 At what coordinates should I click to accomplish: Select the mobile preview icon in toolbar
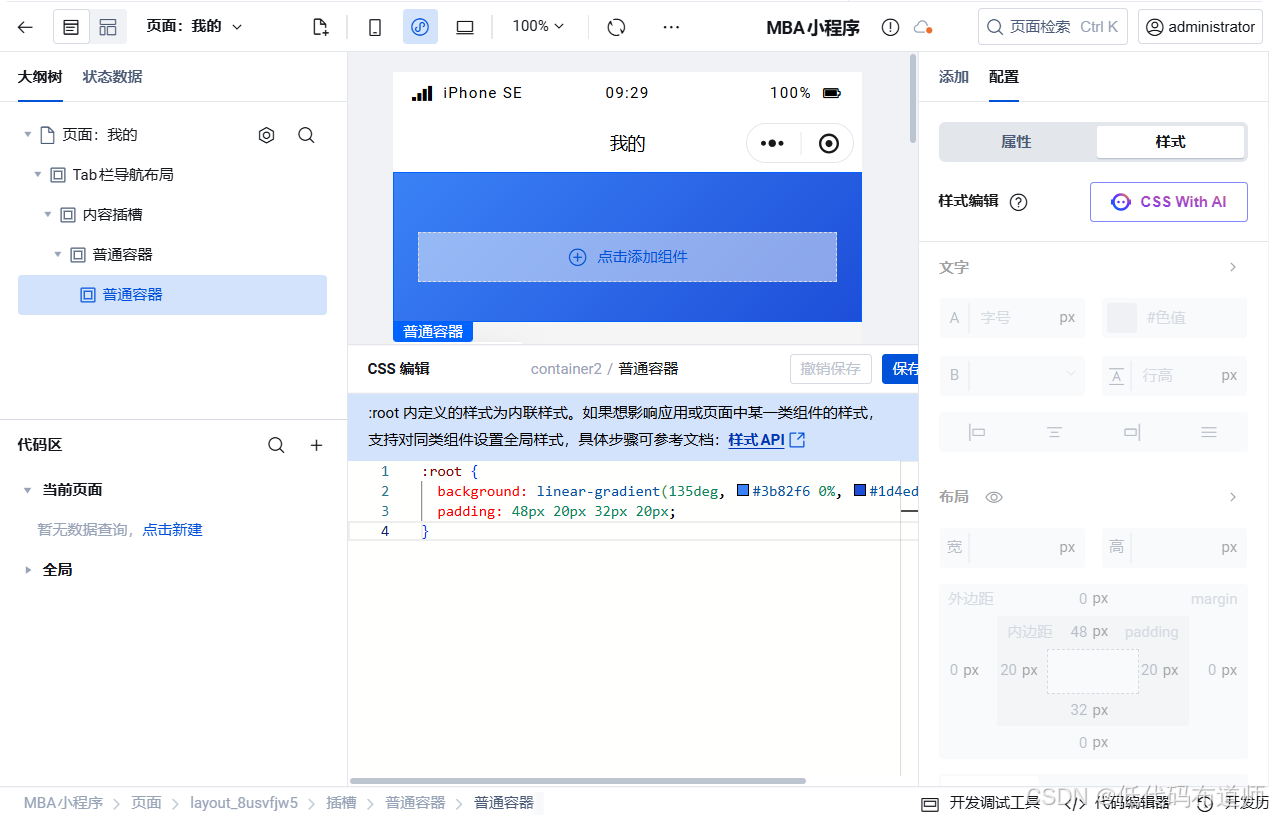click(374, 26)
